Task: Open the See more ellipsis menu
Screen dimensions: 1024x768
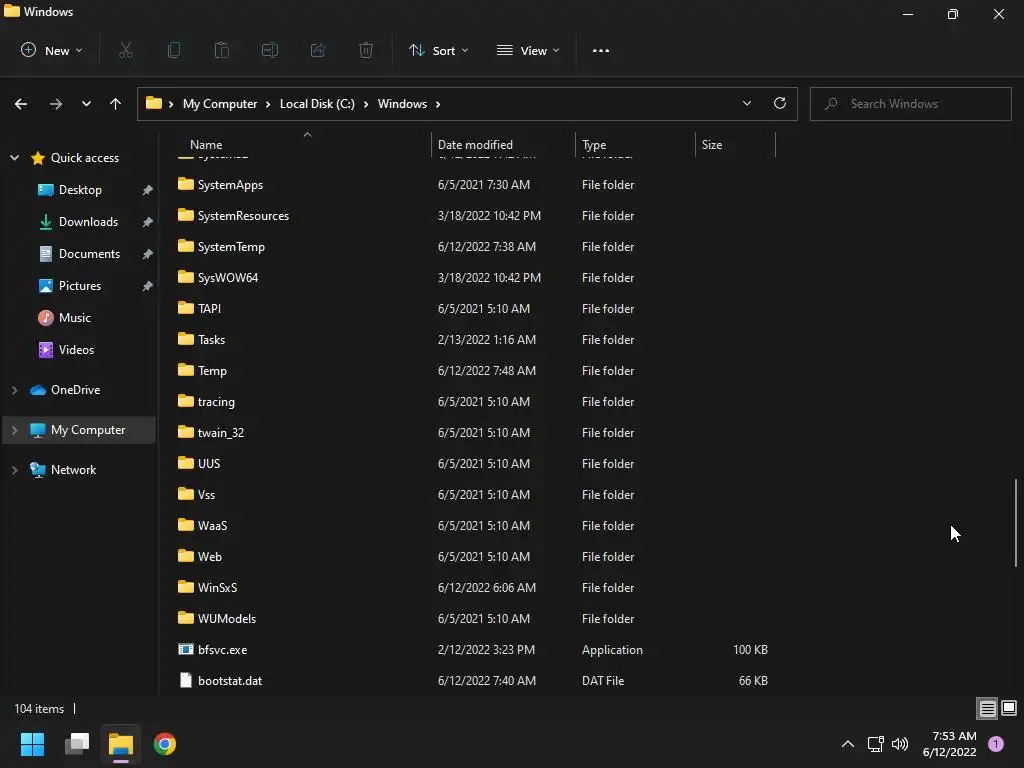Action: click(601, 50)
